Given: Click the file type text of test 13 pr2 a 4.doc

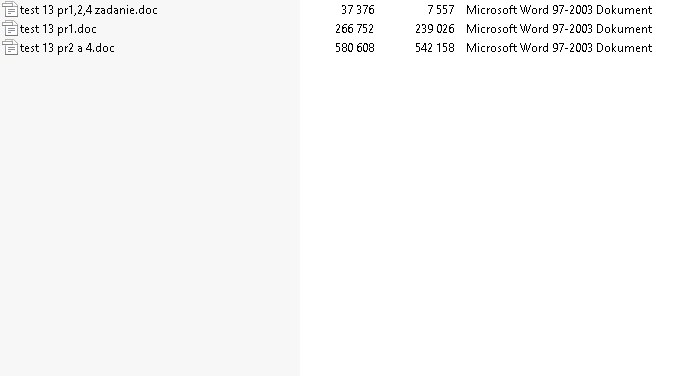Looking at the screenshot, I should [x=559, y=48].
